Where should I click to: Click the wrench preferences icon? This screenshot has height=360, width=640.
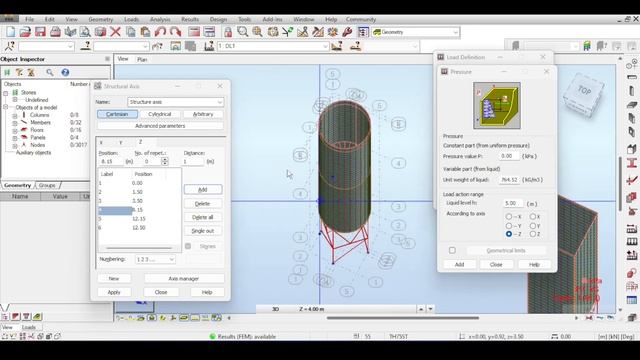347,32
